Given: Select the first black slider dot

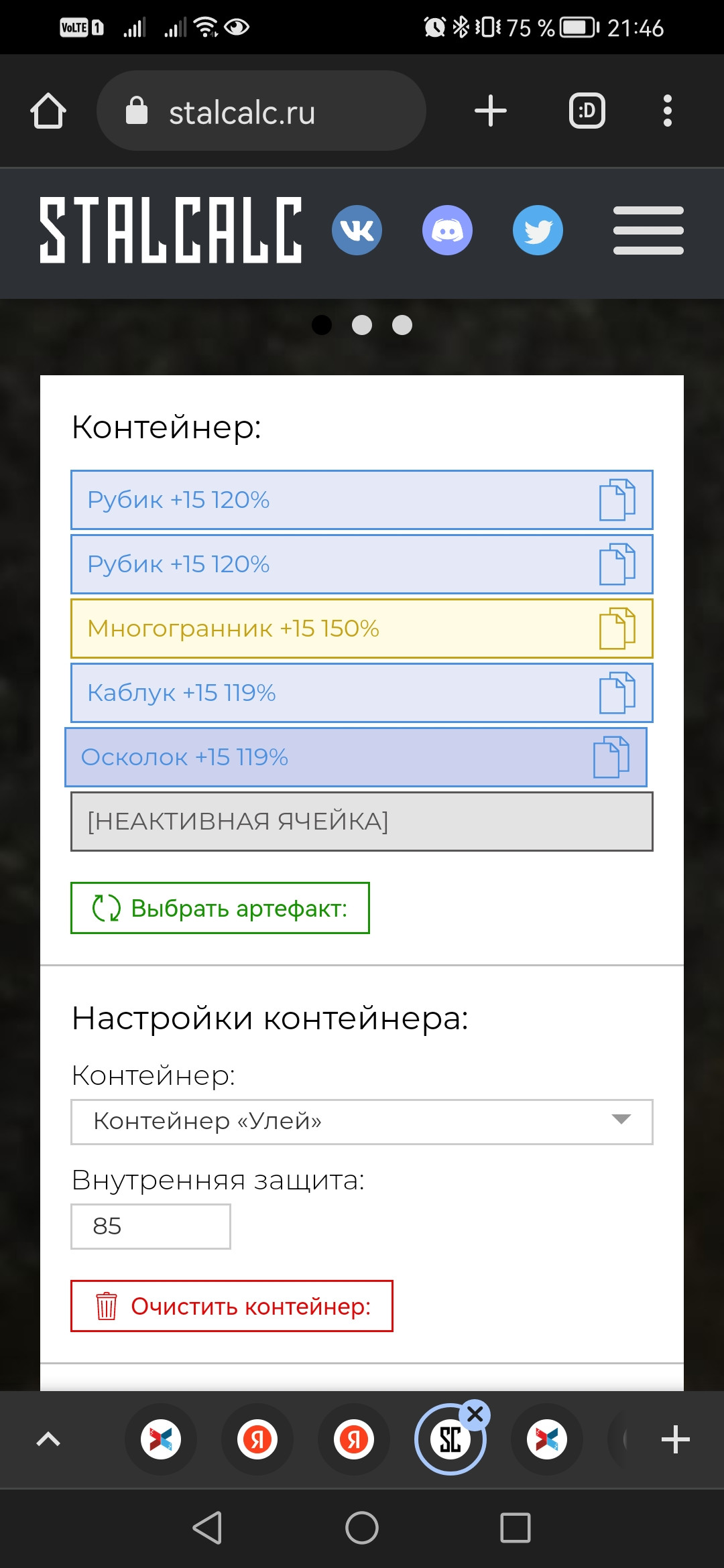Looking at the screenshot, I should click(x=322, y=325).
